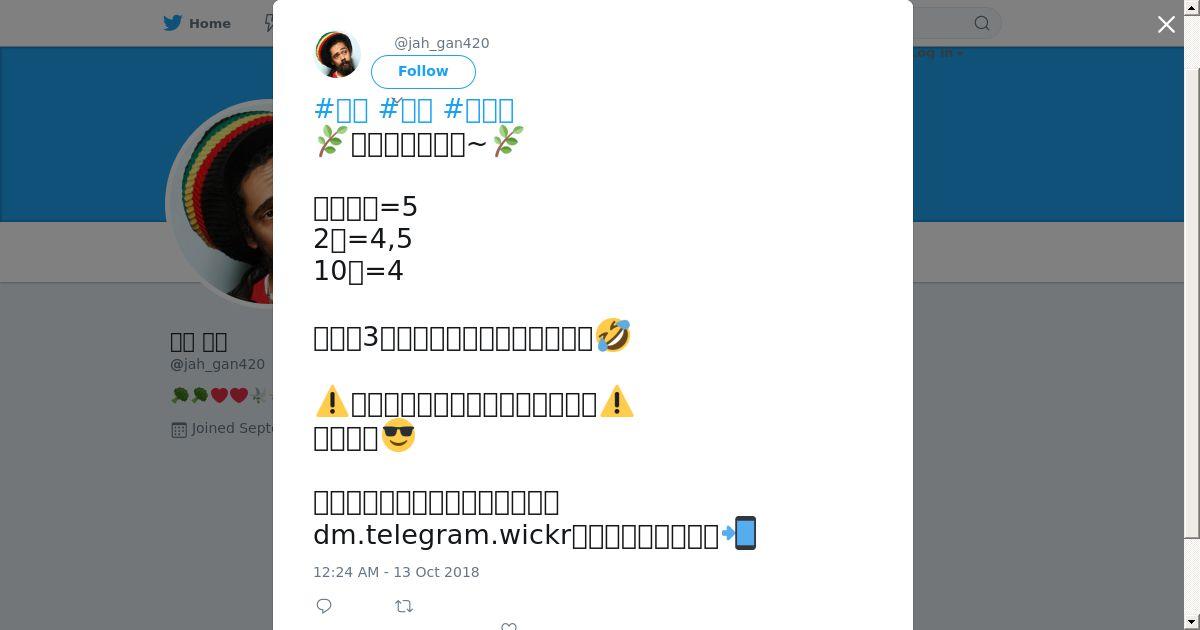
Task: Open the first hashtag in the tweet
Action: click(x=341, y=109)
